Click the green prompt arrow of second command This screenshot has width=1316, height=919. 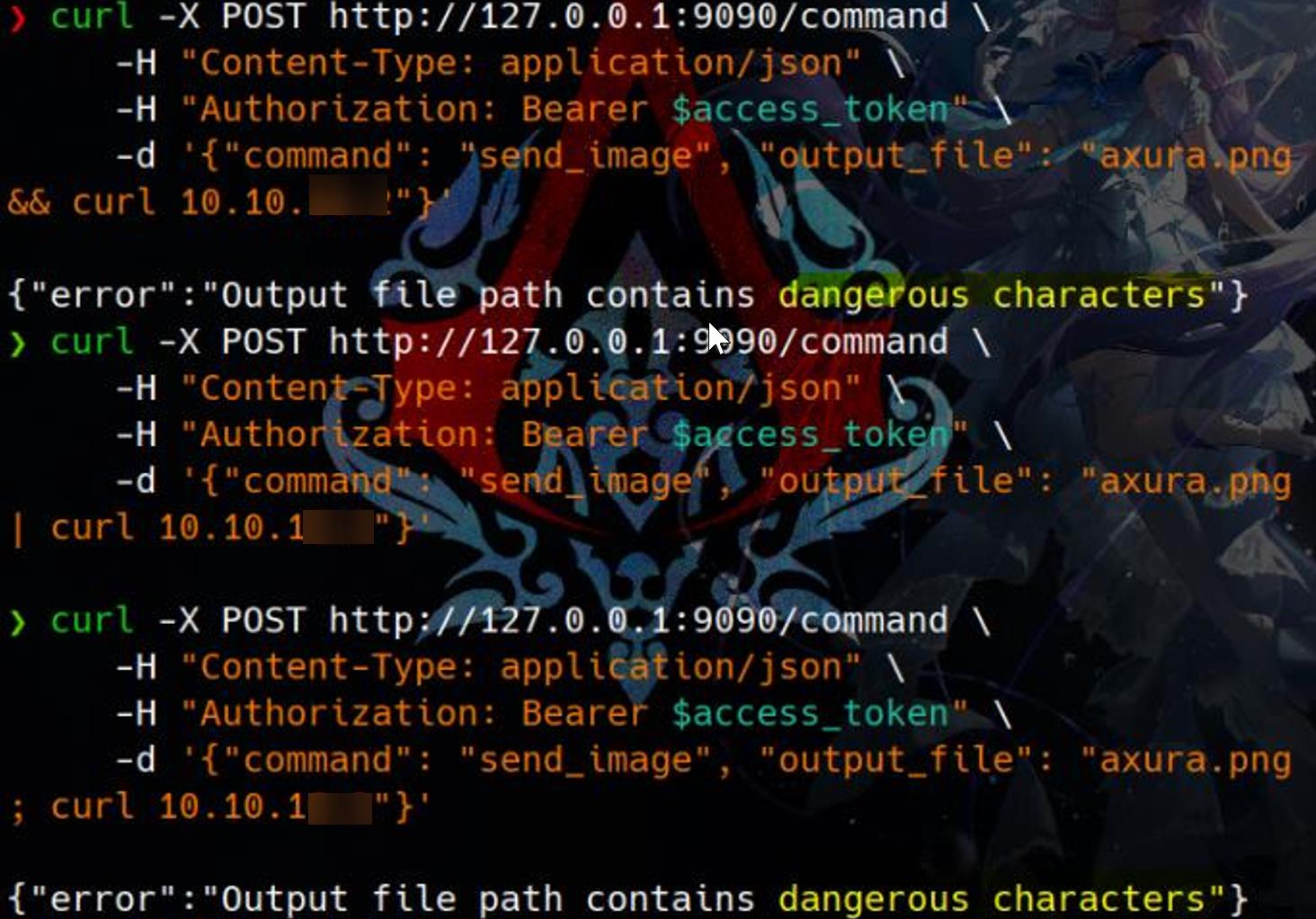(18, 344)
